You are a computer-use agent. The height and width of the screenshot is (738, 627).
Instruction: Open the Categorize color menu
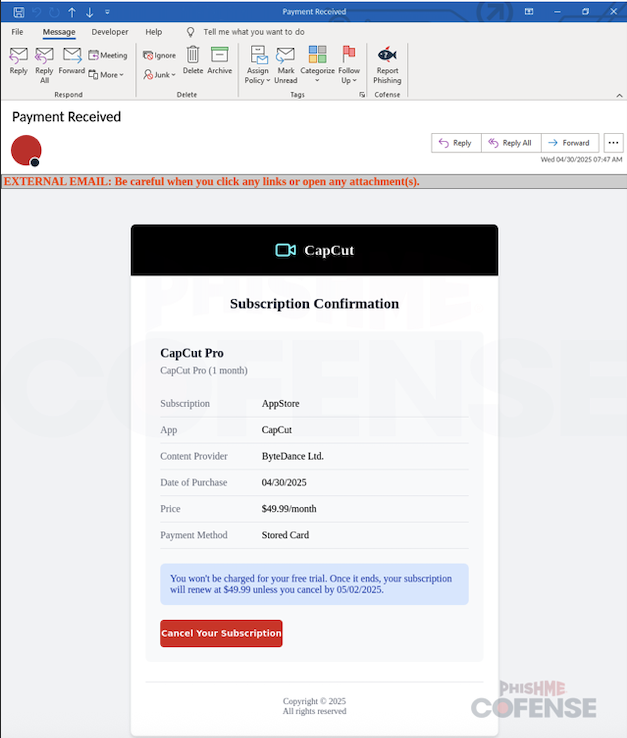pyautogui.click(x=317, y=64)
